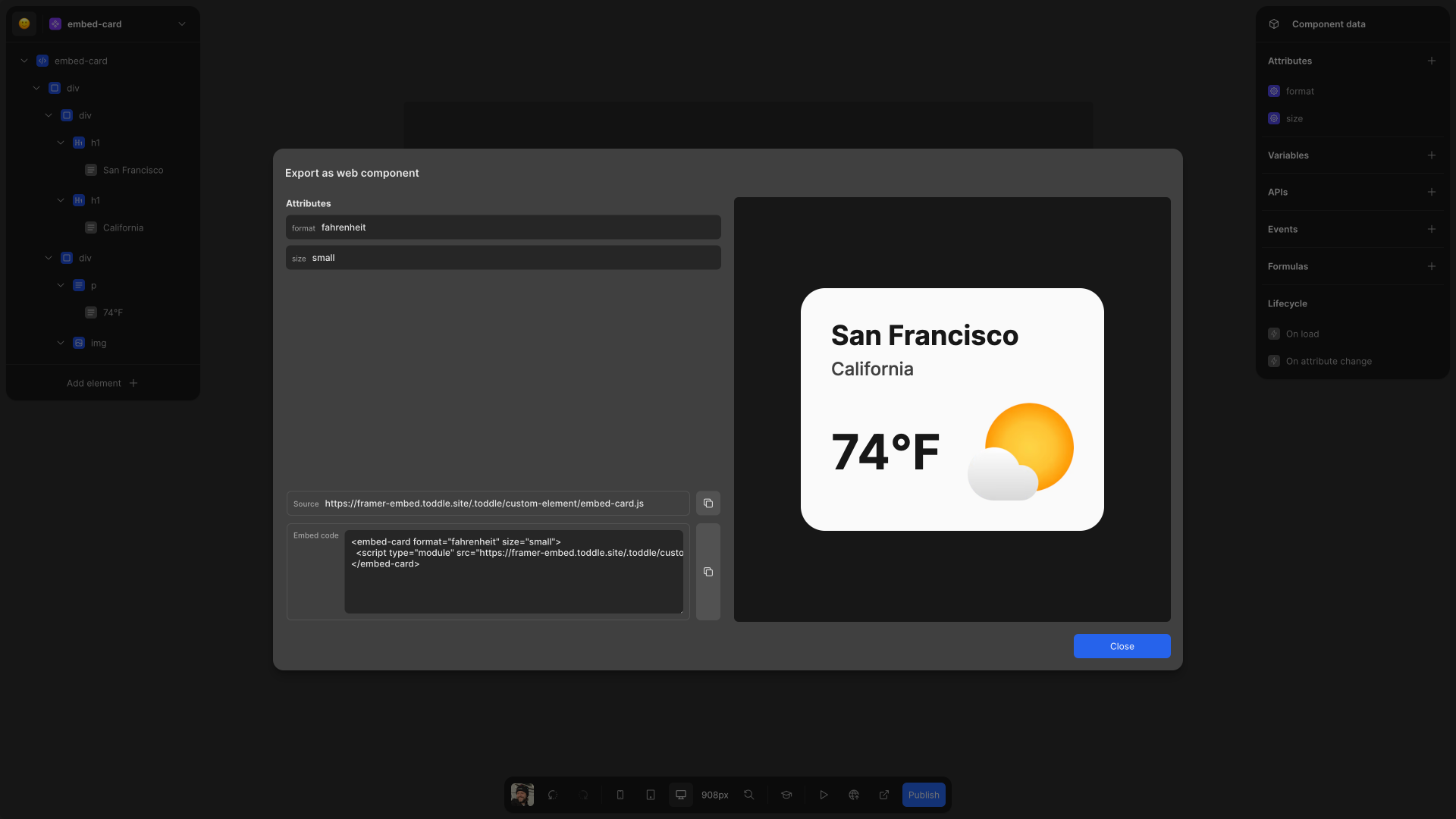Image resolution: width=1456 pixels, height=819 pixels.
Task: Click the size attribute icon
Action: click(1274, 118)
